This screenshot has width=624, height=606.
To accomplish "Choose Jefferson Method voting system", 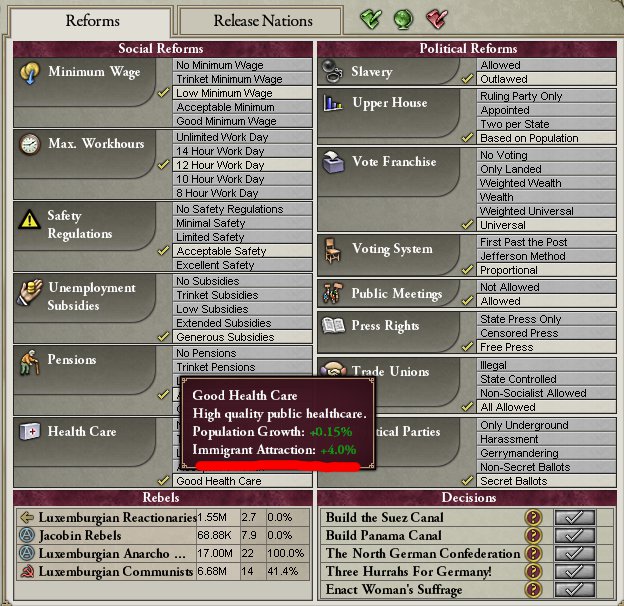I will 546,256.
